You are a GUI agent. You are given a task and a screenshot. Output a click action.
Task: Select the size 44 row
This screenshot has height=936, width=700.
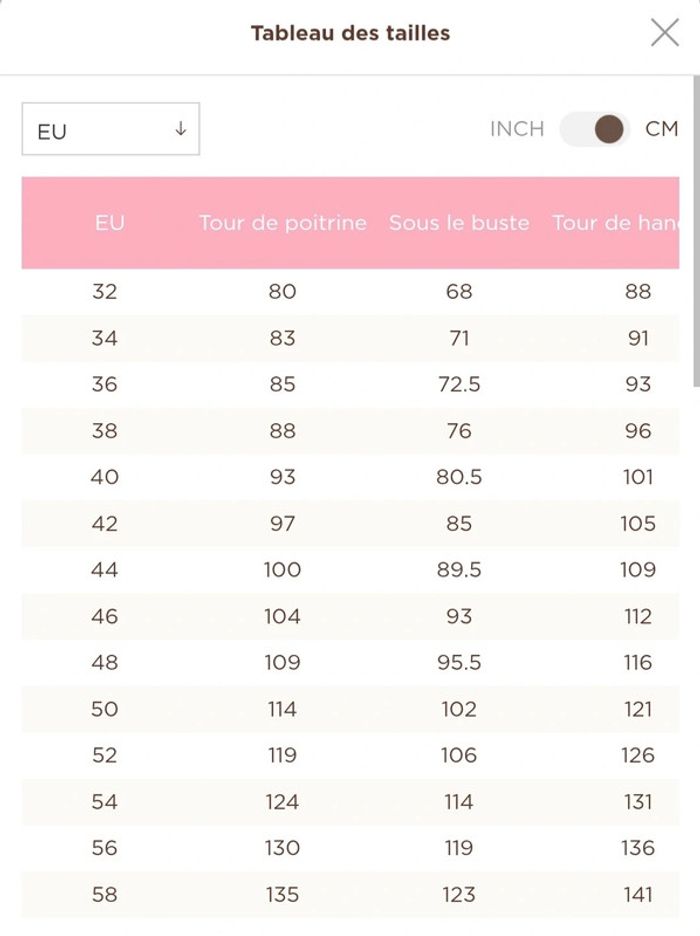pyautogui.click(x=350, y=569)
